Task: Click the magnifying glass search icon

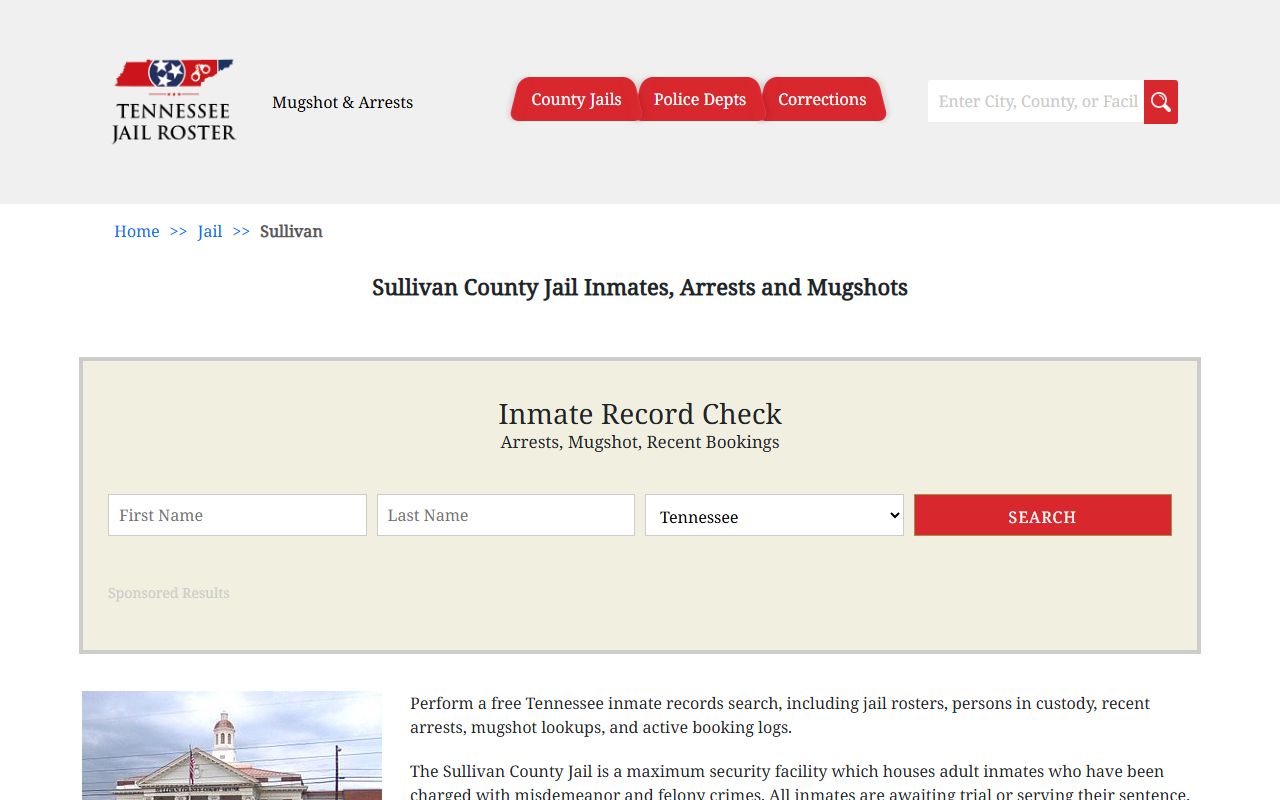Action: (x=1161, y=102)
